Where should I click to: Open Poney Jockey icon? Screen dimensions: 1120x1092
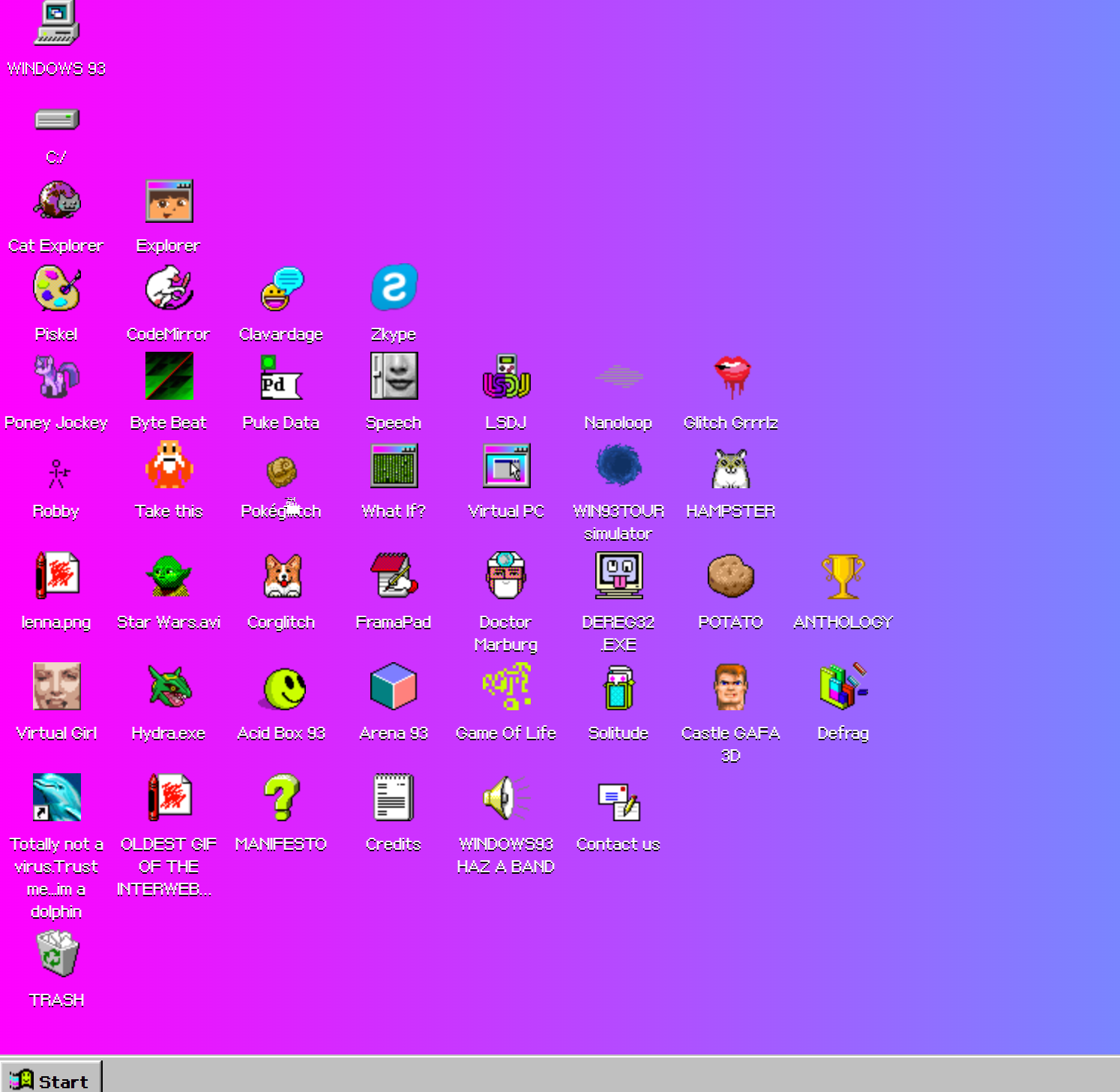(56, 377)
